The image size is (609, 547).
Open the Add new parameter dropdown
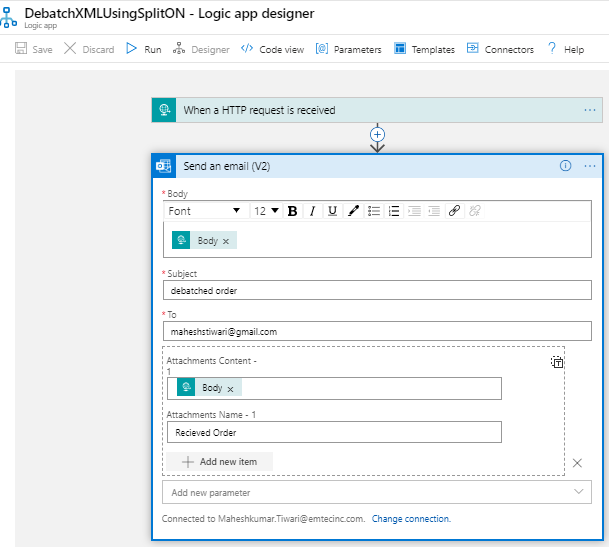[x=377, y=492]
